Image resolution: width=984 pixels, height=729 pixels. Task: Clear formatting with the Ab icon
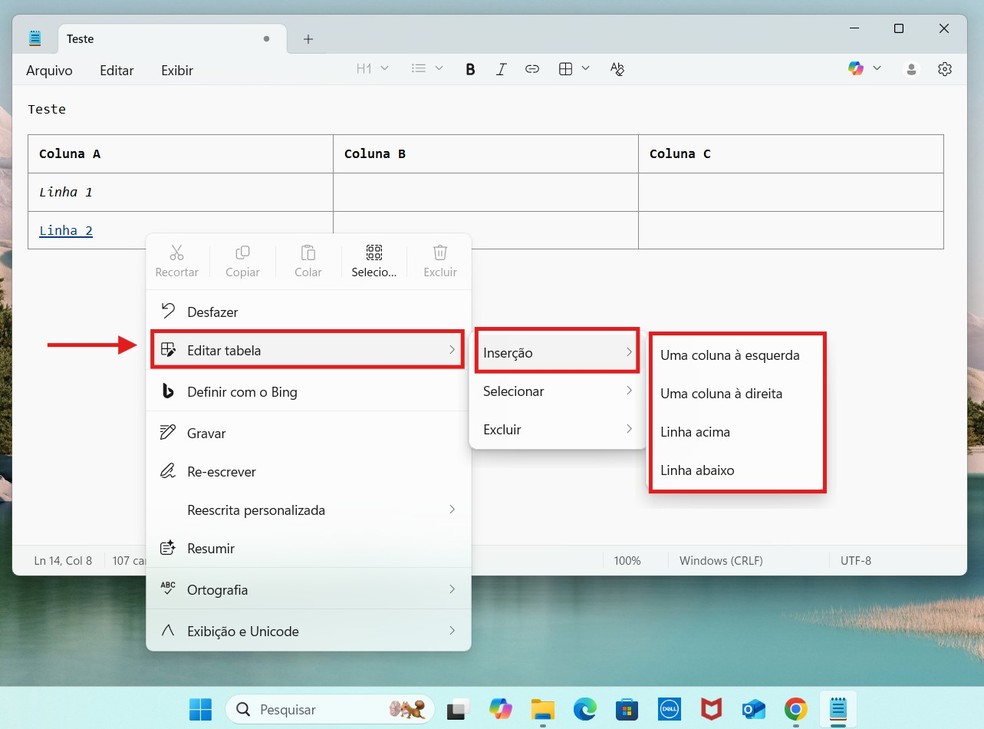617,69
